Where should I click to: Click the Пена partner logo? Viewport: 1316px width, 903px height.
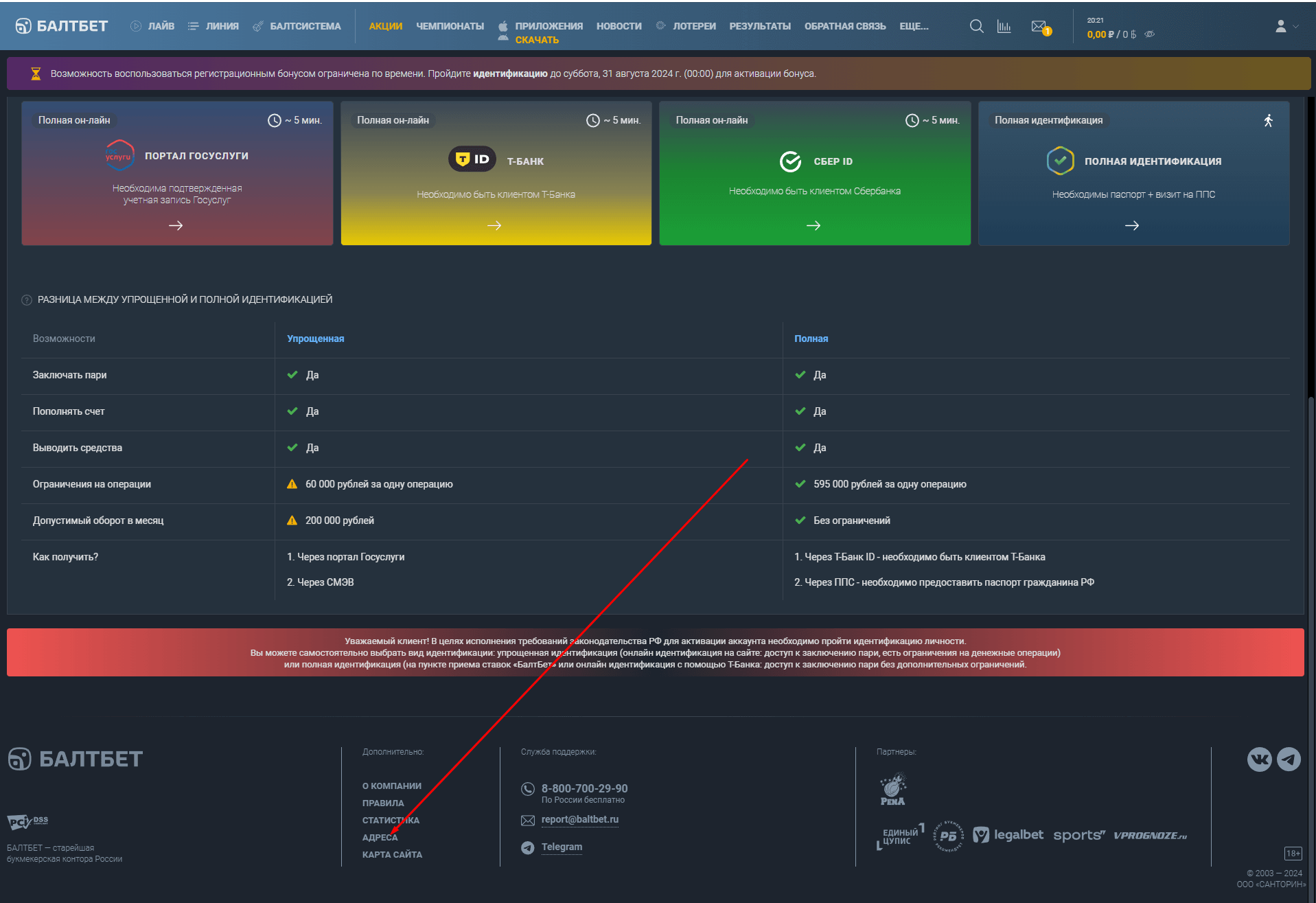tap(892, 789)
